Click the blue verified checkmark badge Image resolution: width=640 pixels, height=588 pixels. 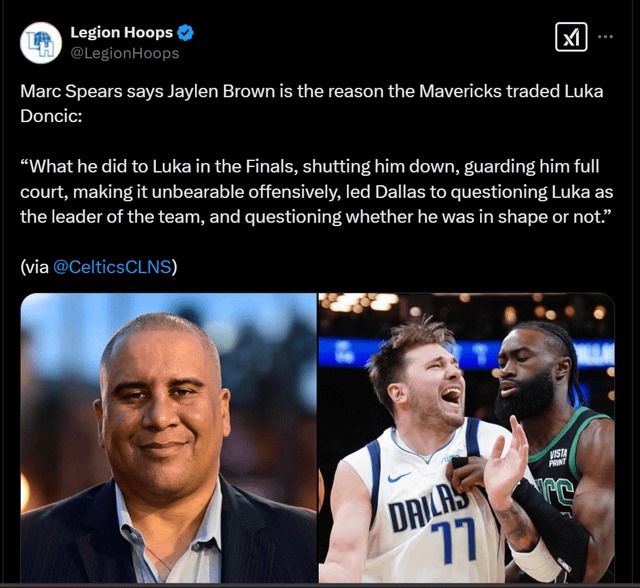(x=185, y=33)
